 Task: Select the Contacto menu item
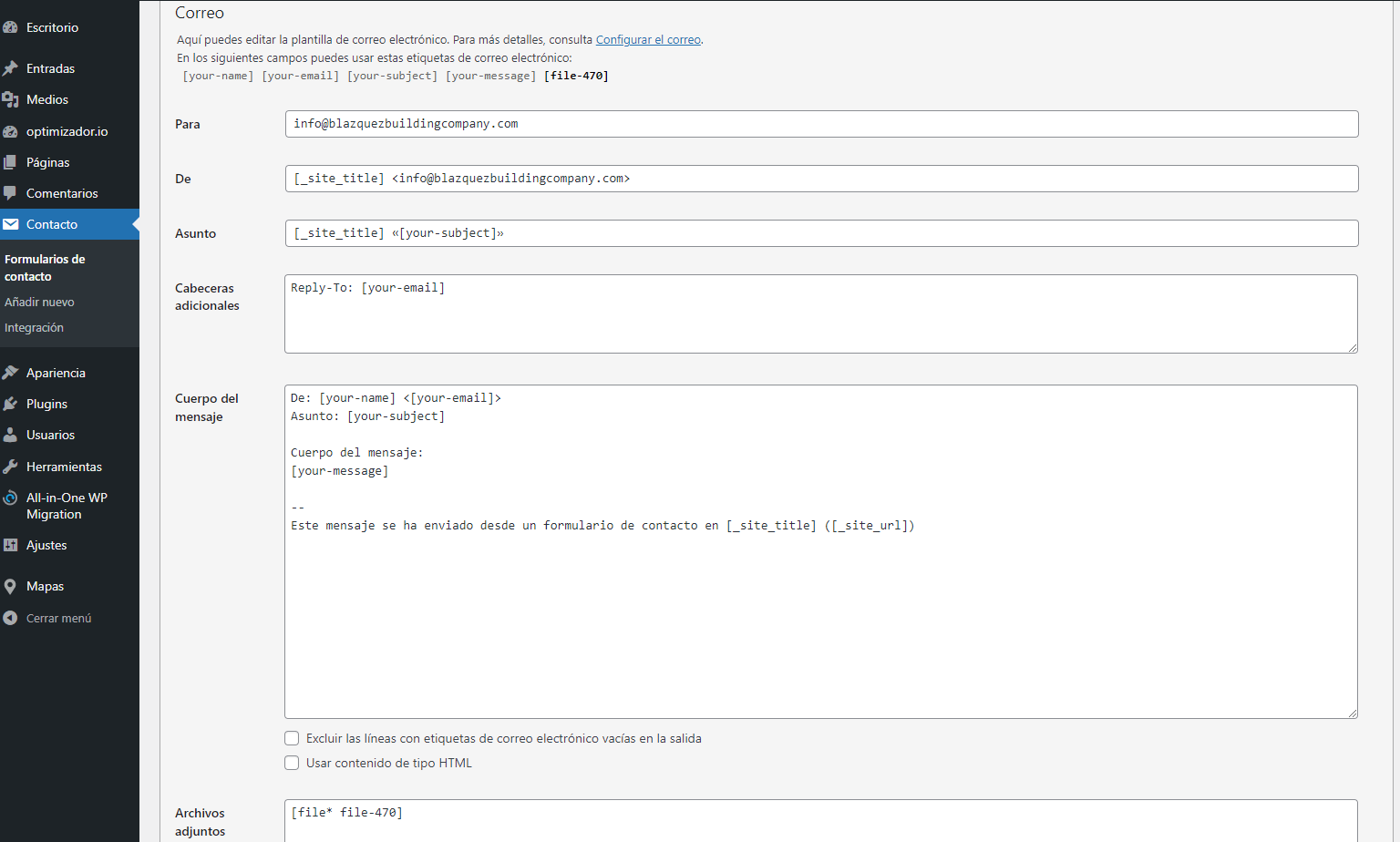(x=52, y=224)
